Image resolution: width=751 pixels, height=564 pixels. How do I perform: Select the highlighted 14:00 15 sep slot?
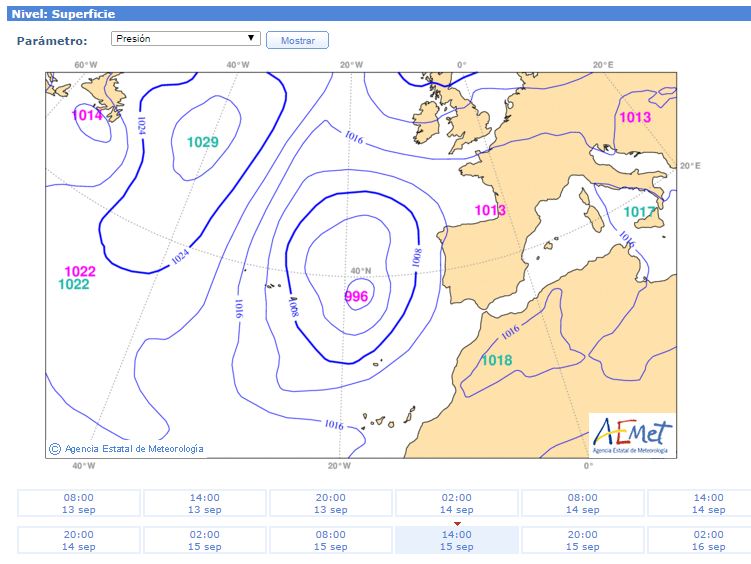tap(456, 540)
